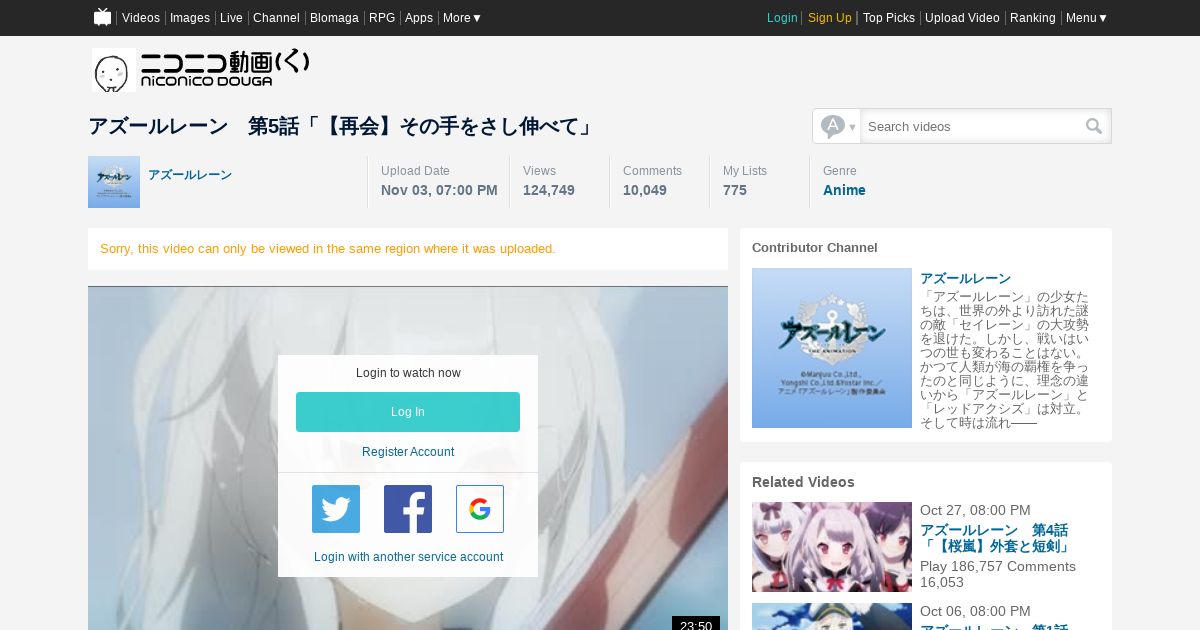
Task: Click the uploader channel avatar thumbnail
Action: point(114,182)
